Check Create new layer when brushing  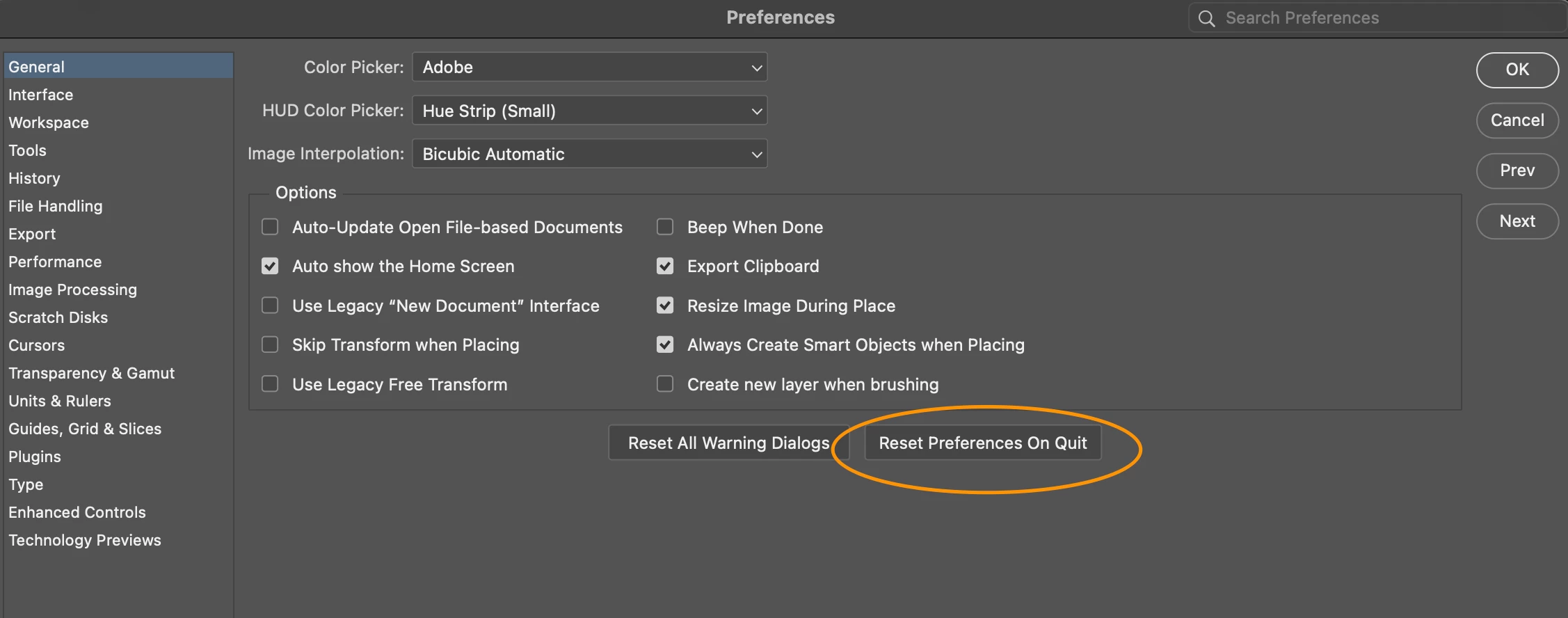coord(665,384)
